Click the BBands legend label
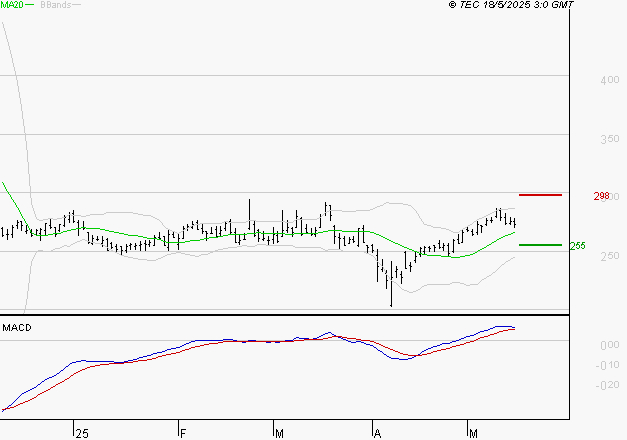The height and width of the screenshot is (440, 627). (x=56, y=6)
